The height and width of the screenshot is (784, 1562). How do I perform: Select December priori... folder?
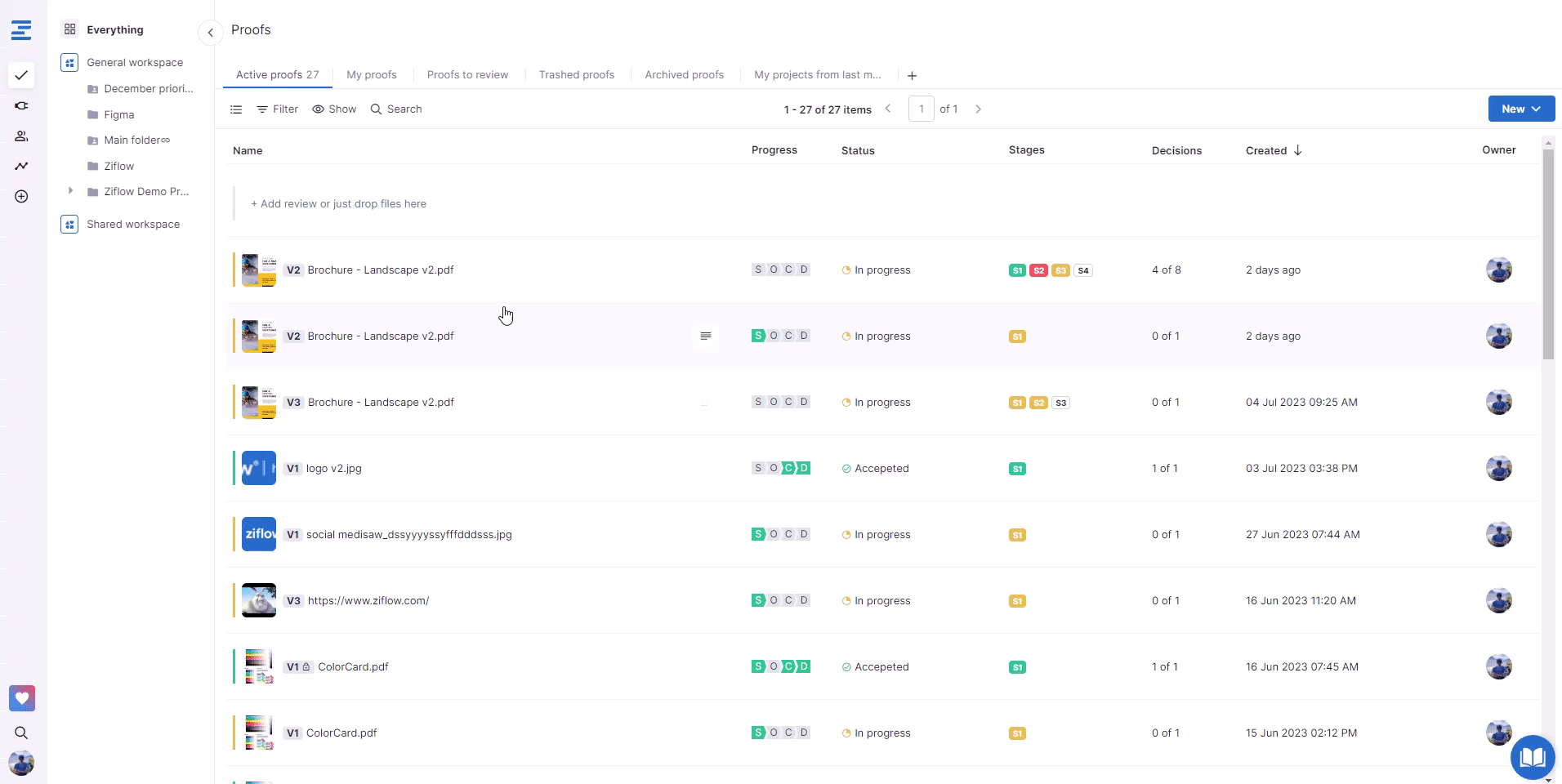pos(141,88)
